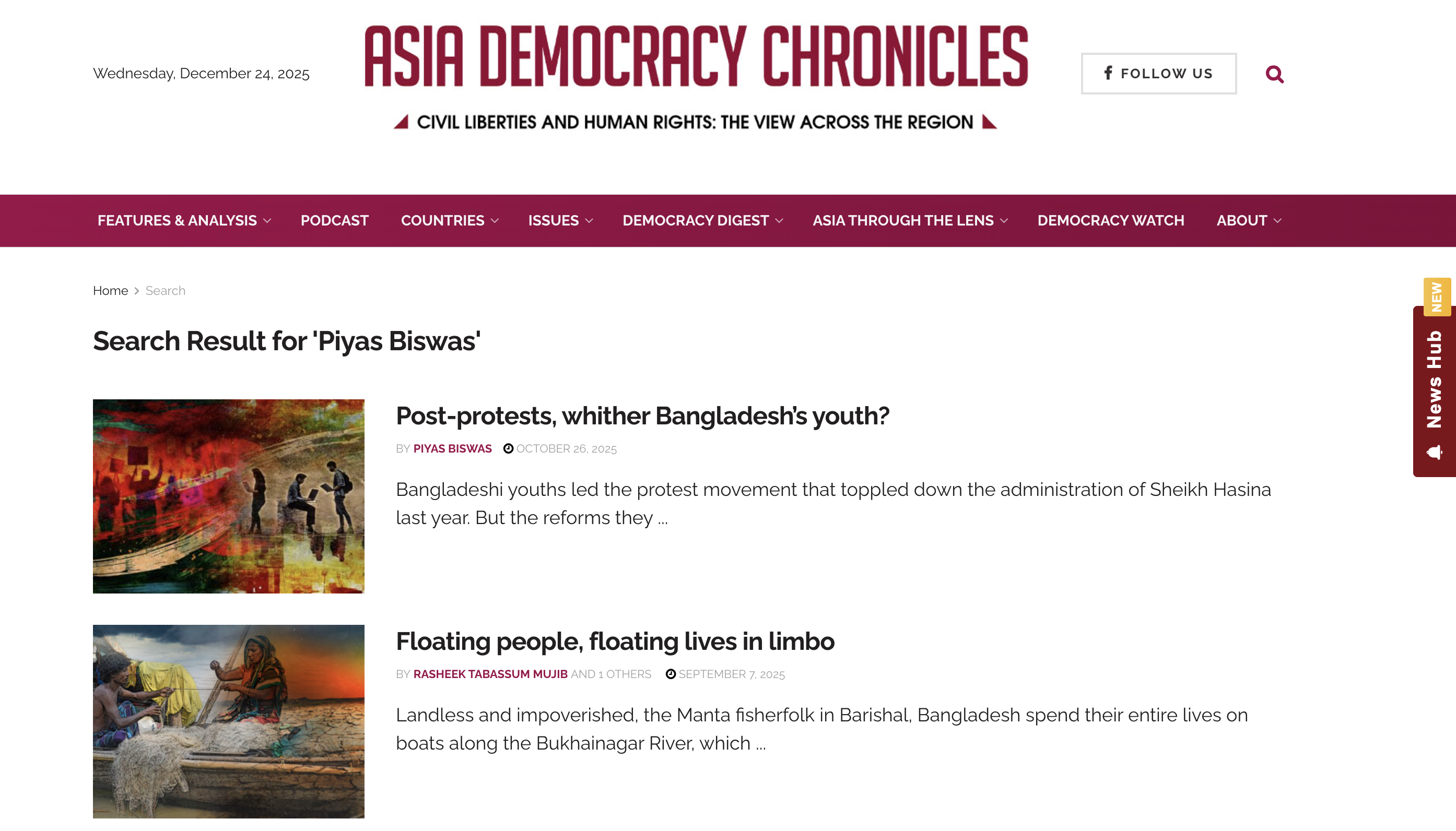Open 'Post-protests, whither Bangladesh's youth?' article
Viewport: 1456px width, 831px height.
tap(642, 416)
